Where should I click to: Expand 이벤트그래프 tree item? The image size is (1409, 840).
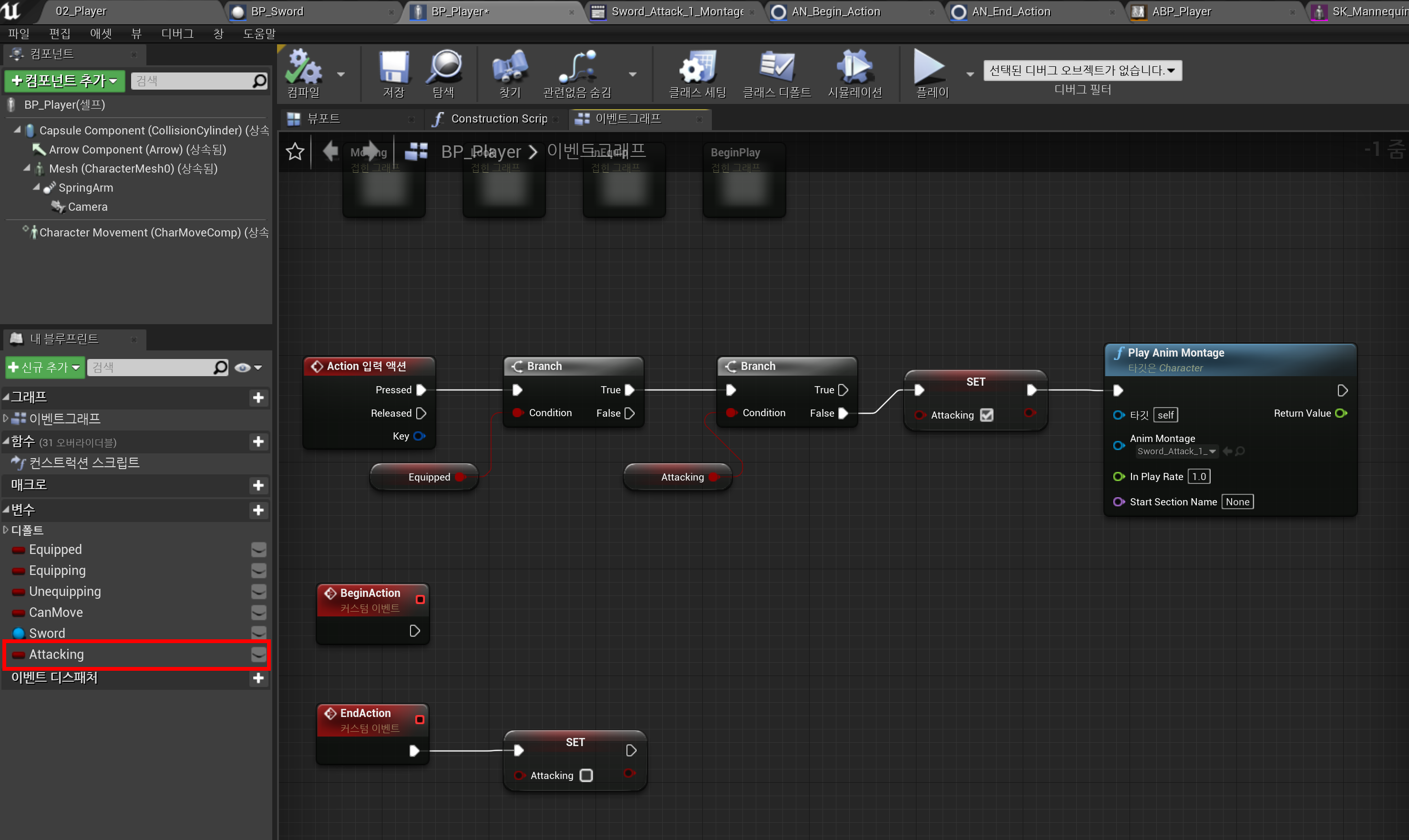[x=6, y=418]
